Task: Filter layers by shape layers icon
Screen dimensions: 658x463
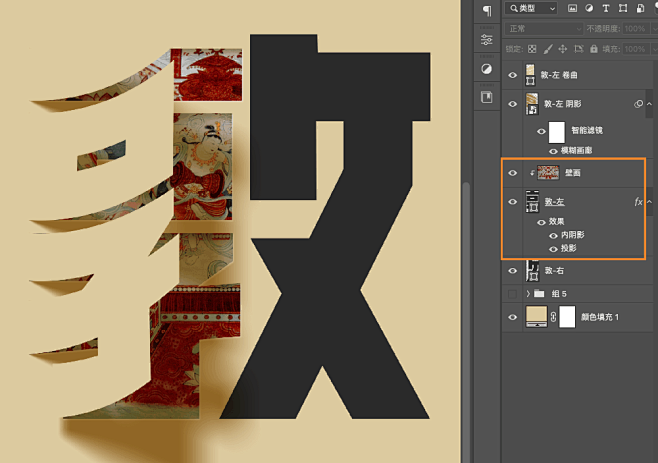Action: [x=623, y=8]
